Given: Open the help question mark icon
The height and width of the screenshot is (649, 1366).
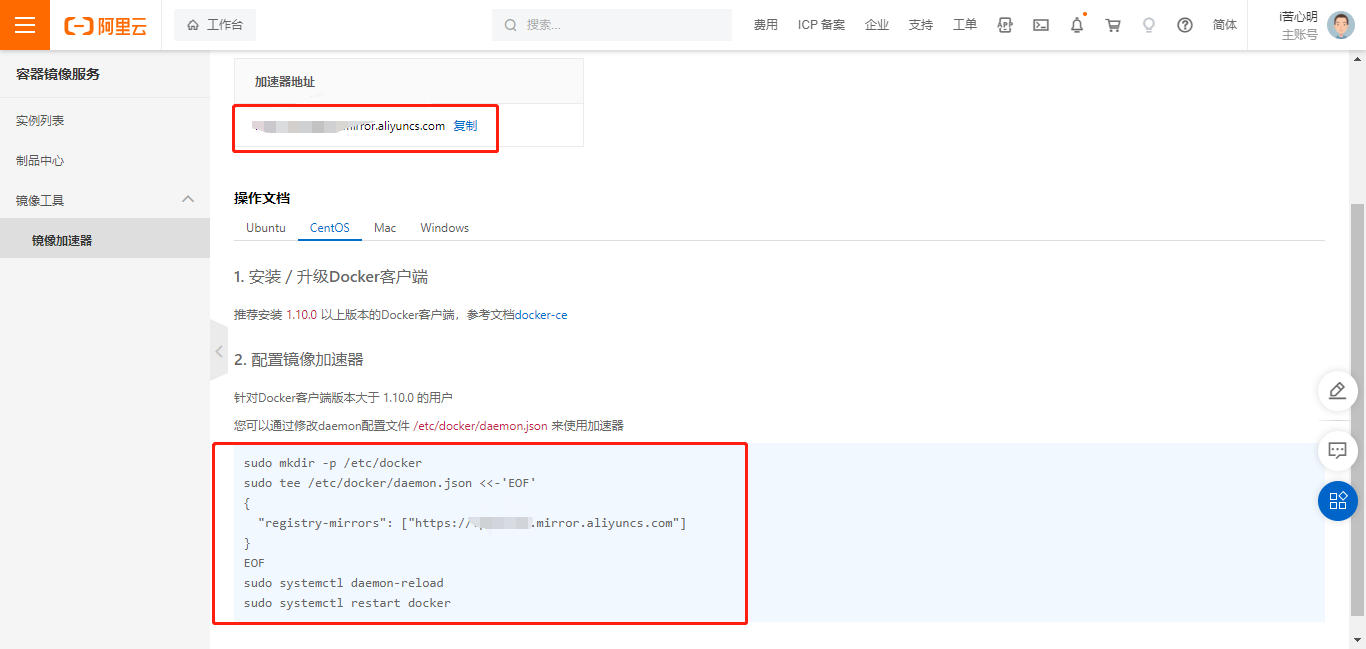Looking at the screenshot, I should click(1185, 25).
